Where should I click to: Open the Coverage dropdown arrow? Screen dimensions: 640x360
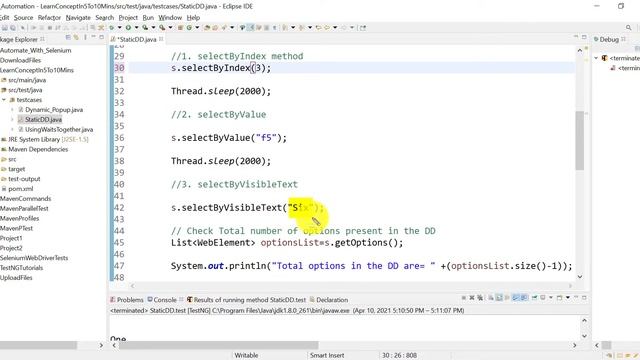153,28
